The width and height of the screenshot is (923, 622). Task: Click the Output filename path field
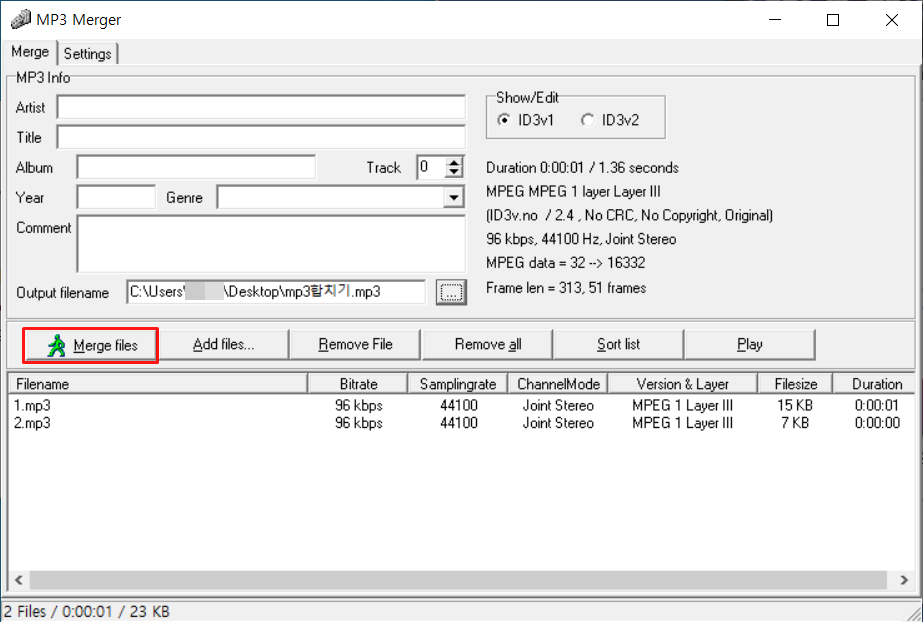coord(276,292)
